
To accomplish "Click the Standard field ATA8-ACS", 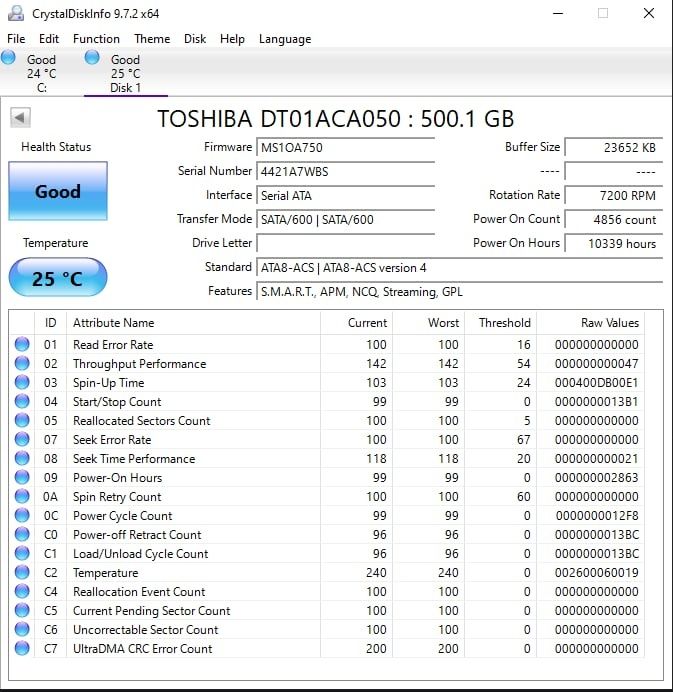I will point(459,267).
